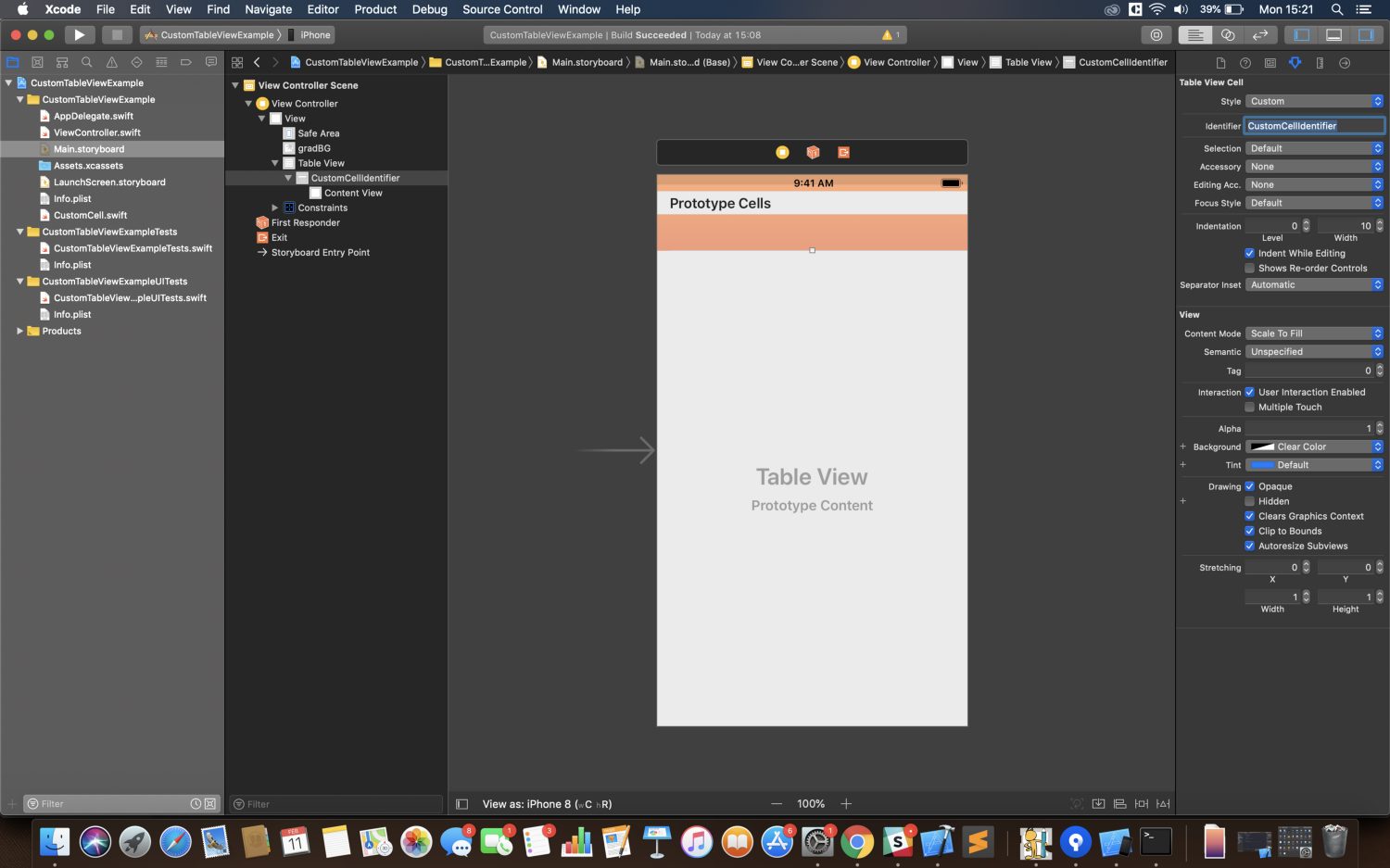Open the Breakpoint navigator tab

point(185,62)
